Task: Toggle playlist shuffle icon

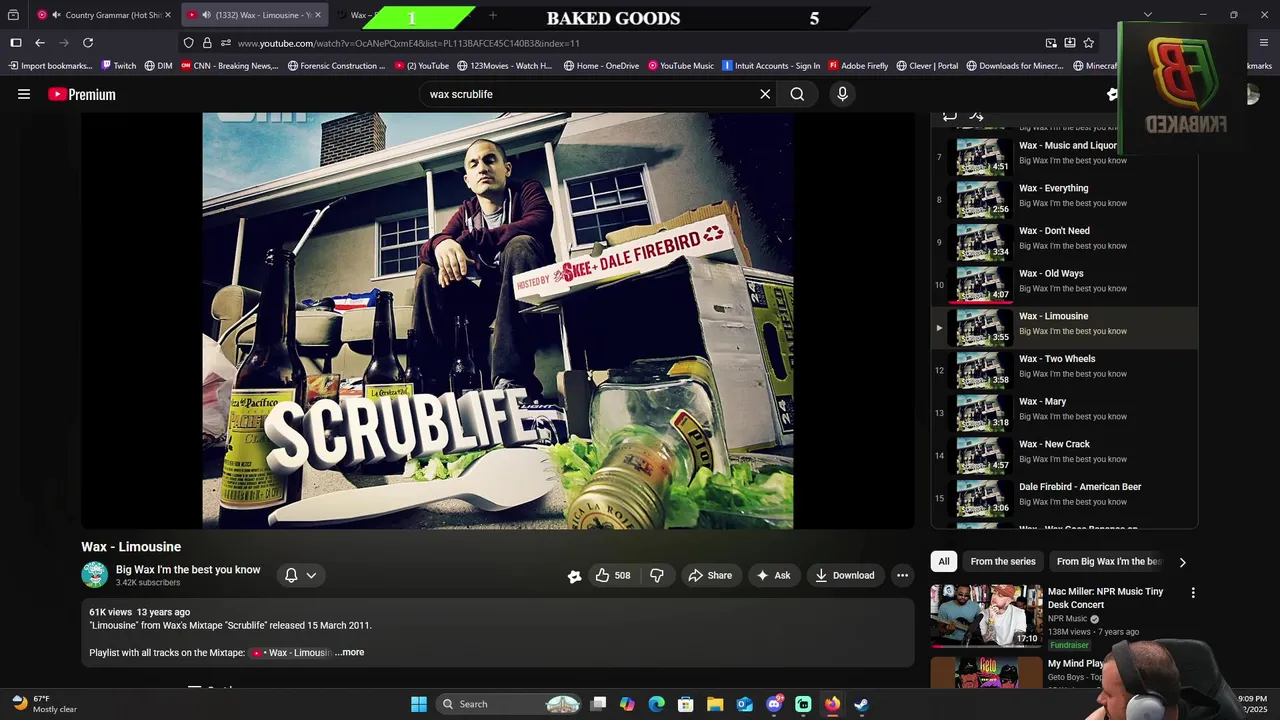Action: point(977,116)
